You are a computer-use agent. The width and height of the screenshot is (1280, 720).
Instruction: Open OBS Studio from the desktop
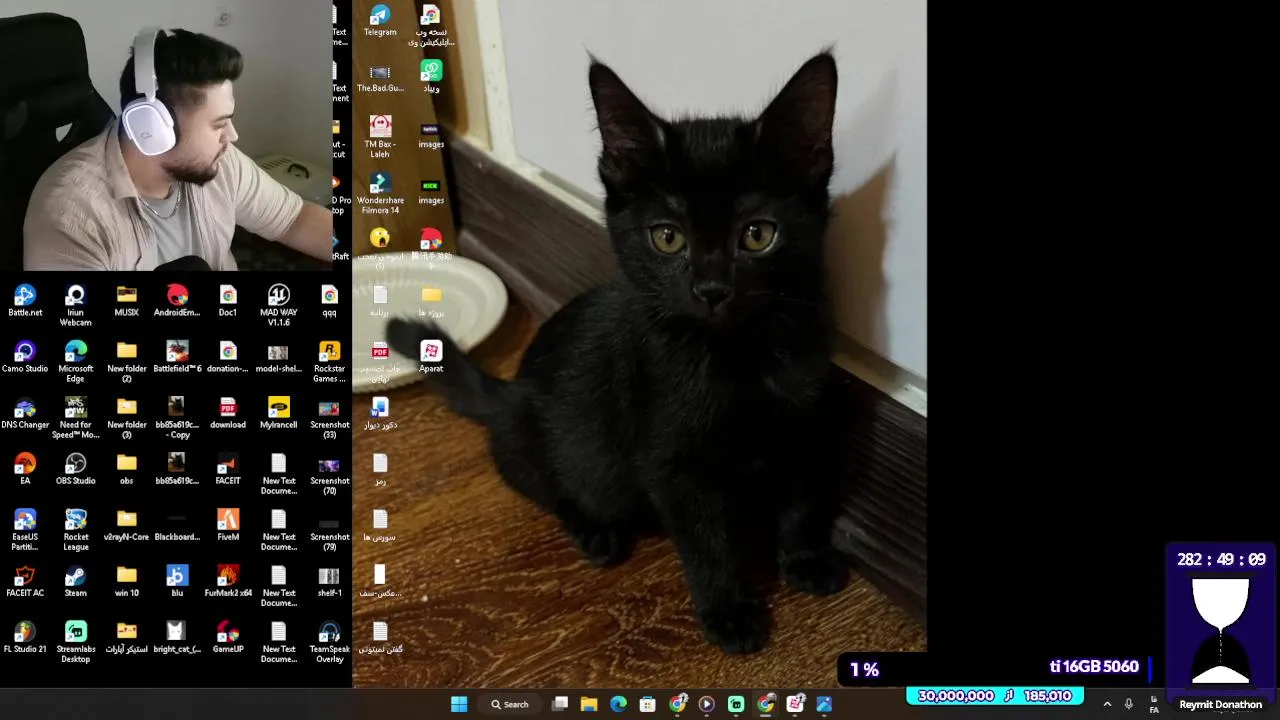coord(75,468)
